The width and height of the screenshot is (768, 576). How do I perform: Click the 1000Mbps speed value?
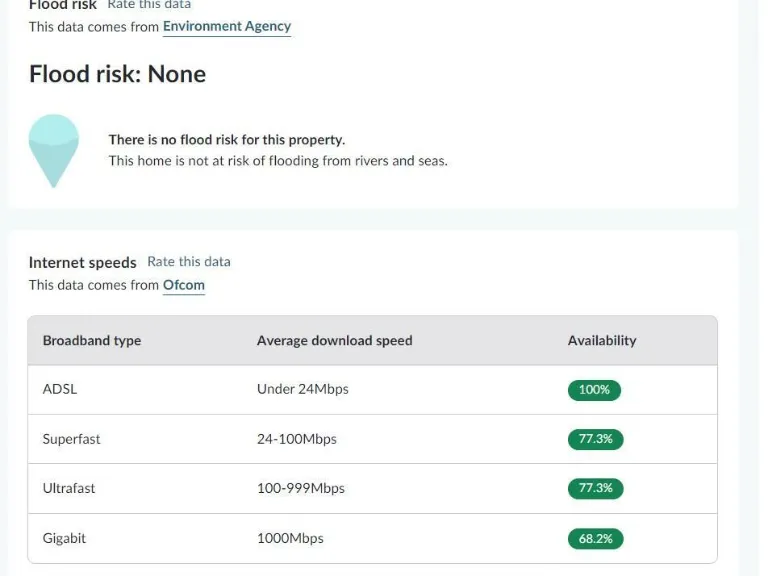[x=290, y=538]
